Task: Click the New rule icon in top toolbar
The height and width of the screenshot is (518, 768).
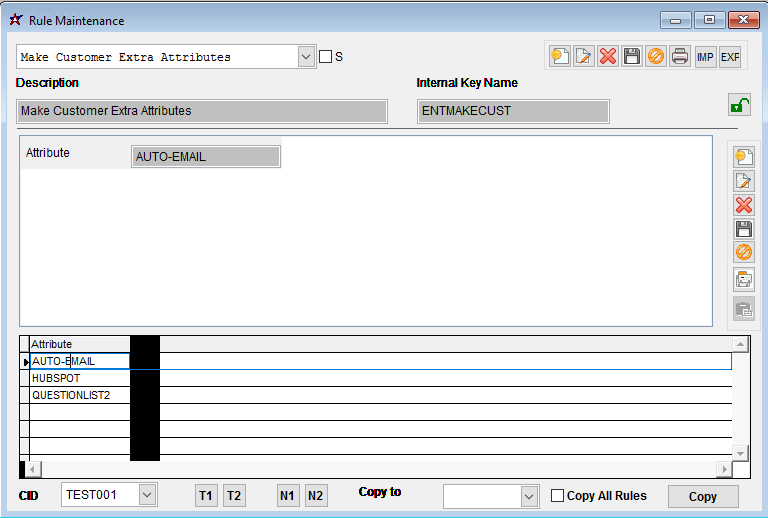Action: tap(560, 57)
